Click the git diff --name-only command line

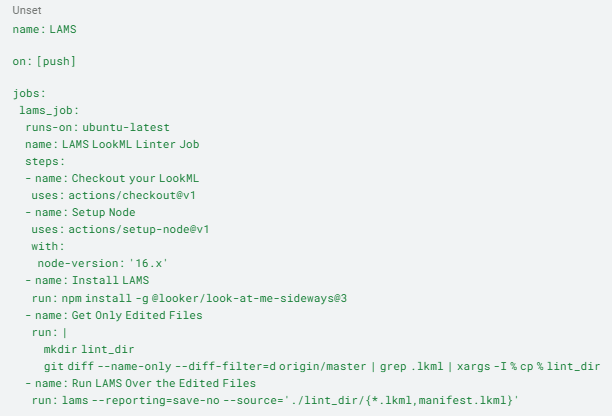click(x=322, y=366)
